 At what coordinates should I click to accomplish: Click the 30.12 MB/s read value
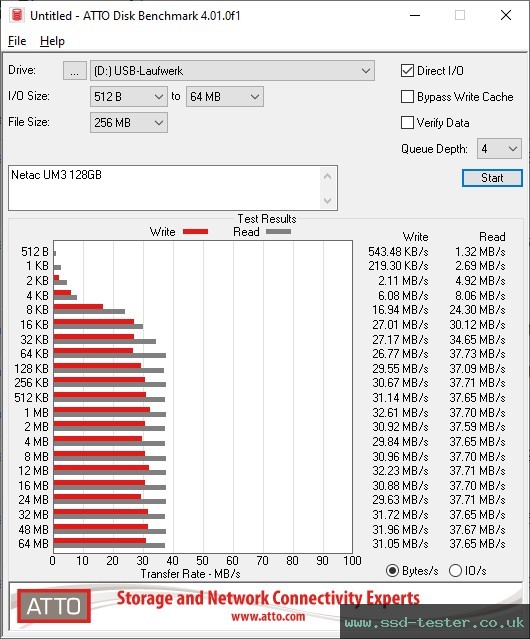(x=477, y=325)
